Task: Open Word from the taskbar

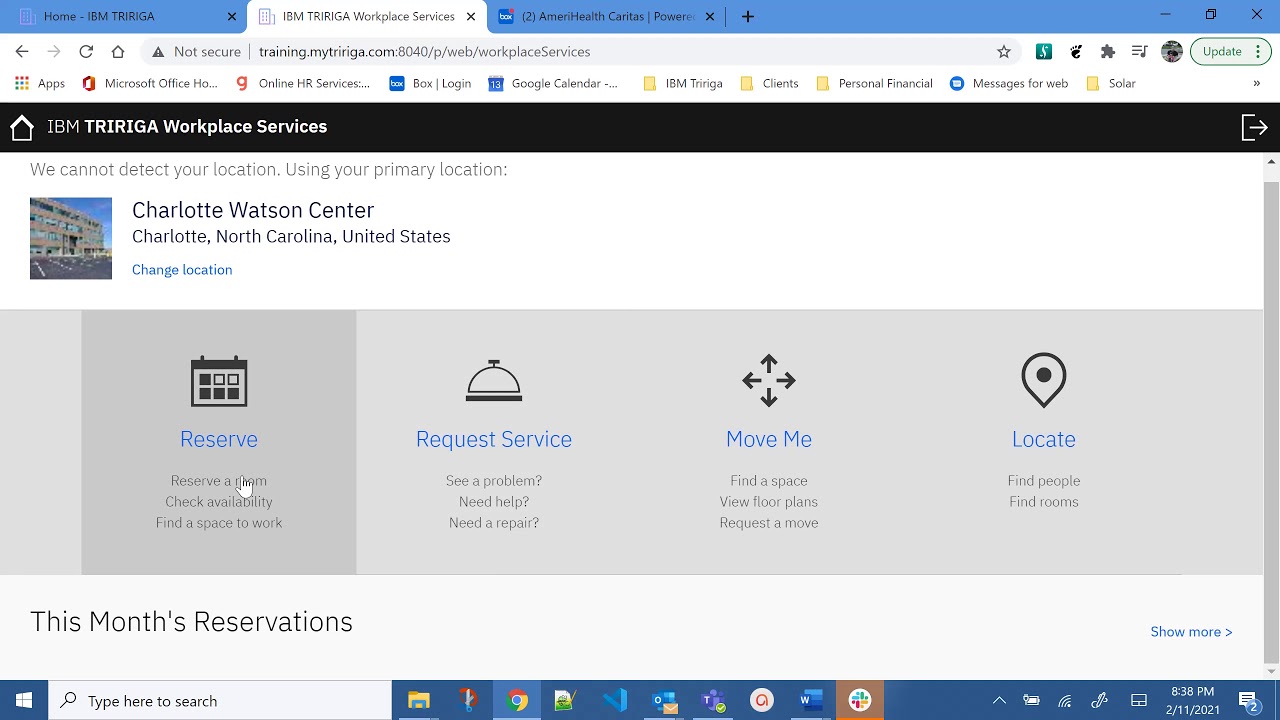Action: coord(811,701)
